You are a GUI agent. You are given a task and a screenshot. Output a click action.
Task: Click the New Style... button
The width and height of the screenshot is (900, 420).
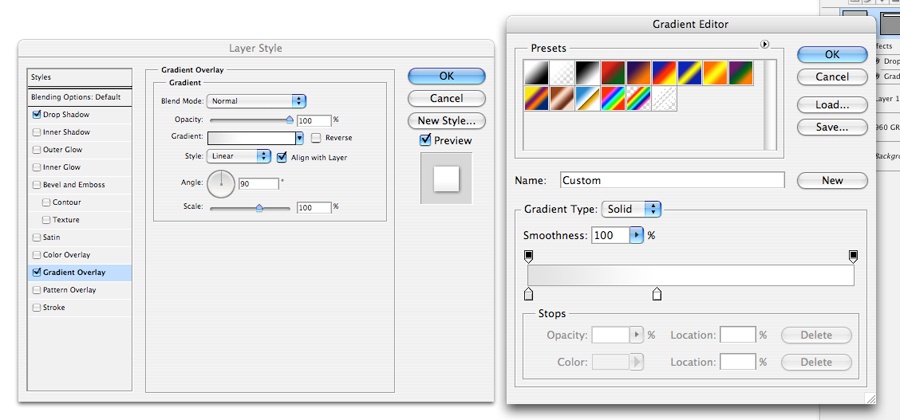tap(447, 120)
